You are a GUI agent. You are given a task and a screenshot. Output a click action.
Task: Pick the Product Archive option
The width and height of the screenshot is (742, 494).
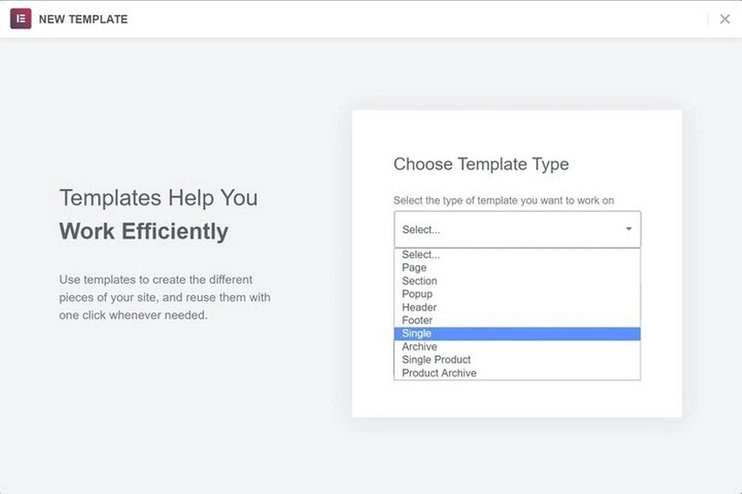click(x=439, y=373)
